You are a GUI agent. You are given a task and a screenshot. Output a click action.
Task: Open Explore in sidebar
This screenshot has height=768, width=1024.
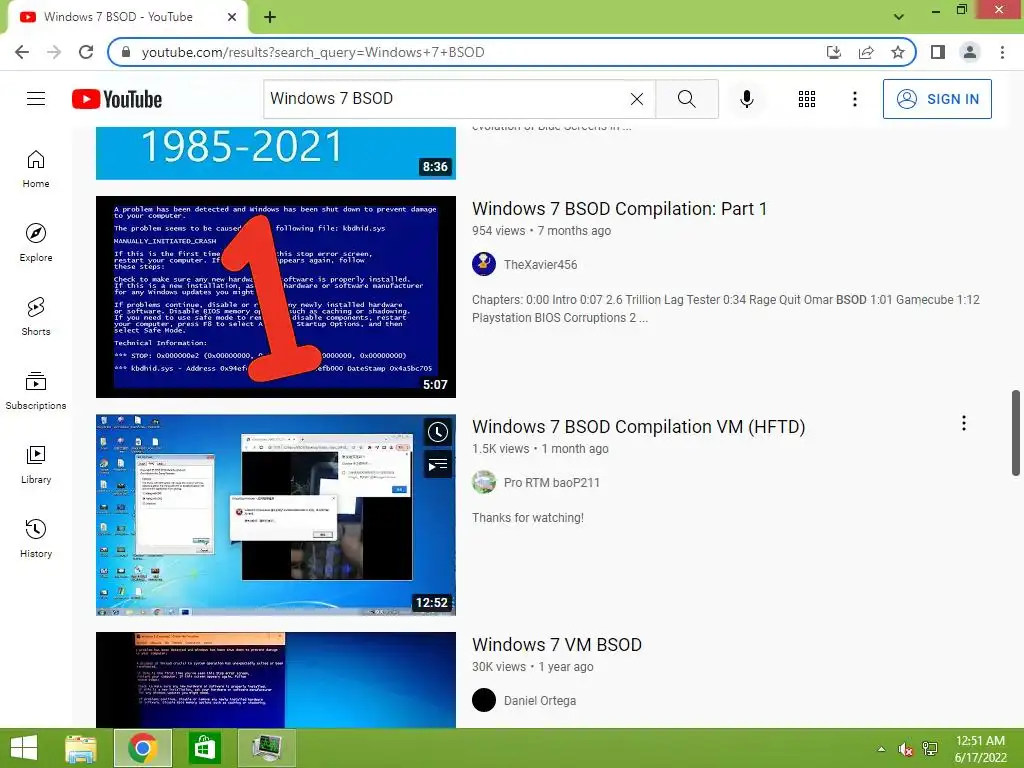[36, 242]
